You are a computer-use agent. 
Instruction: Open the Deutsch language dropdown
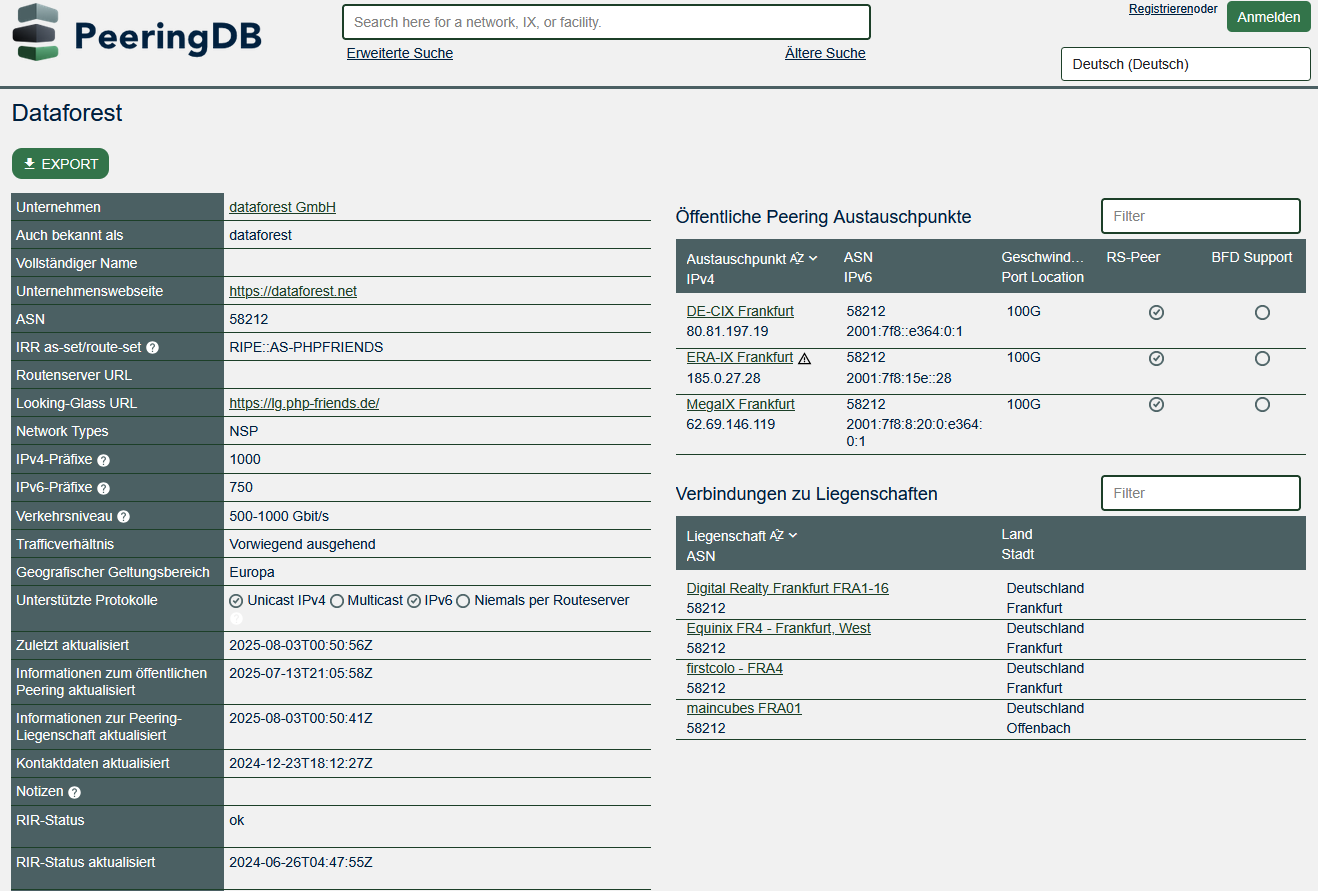[x=1185, y=64]
